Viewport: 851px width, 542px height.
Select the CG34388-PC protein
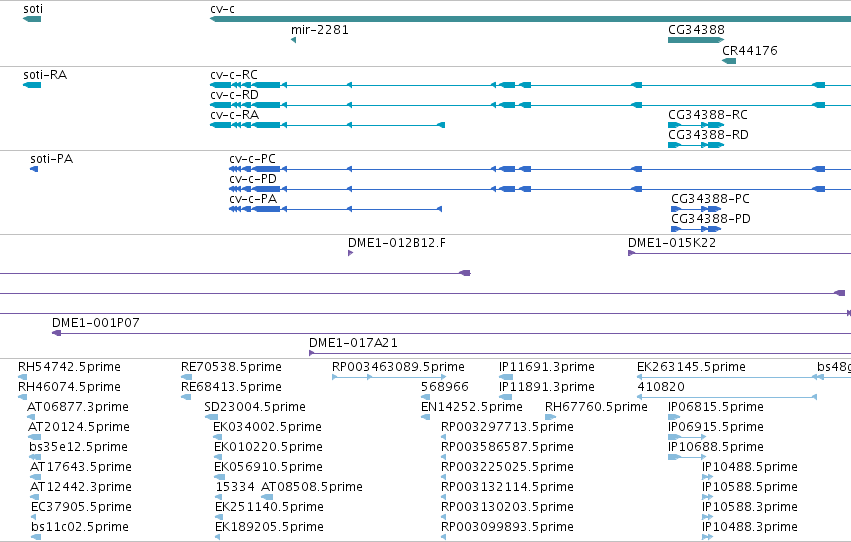(696, 209)
